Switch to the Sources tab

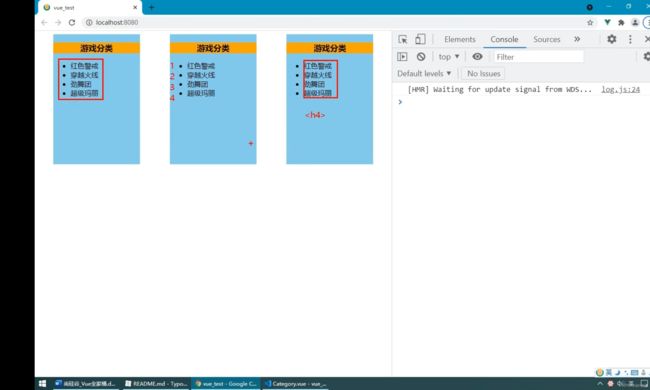click(546, 39)
